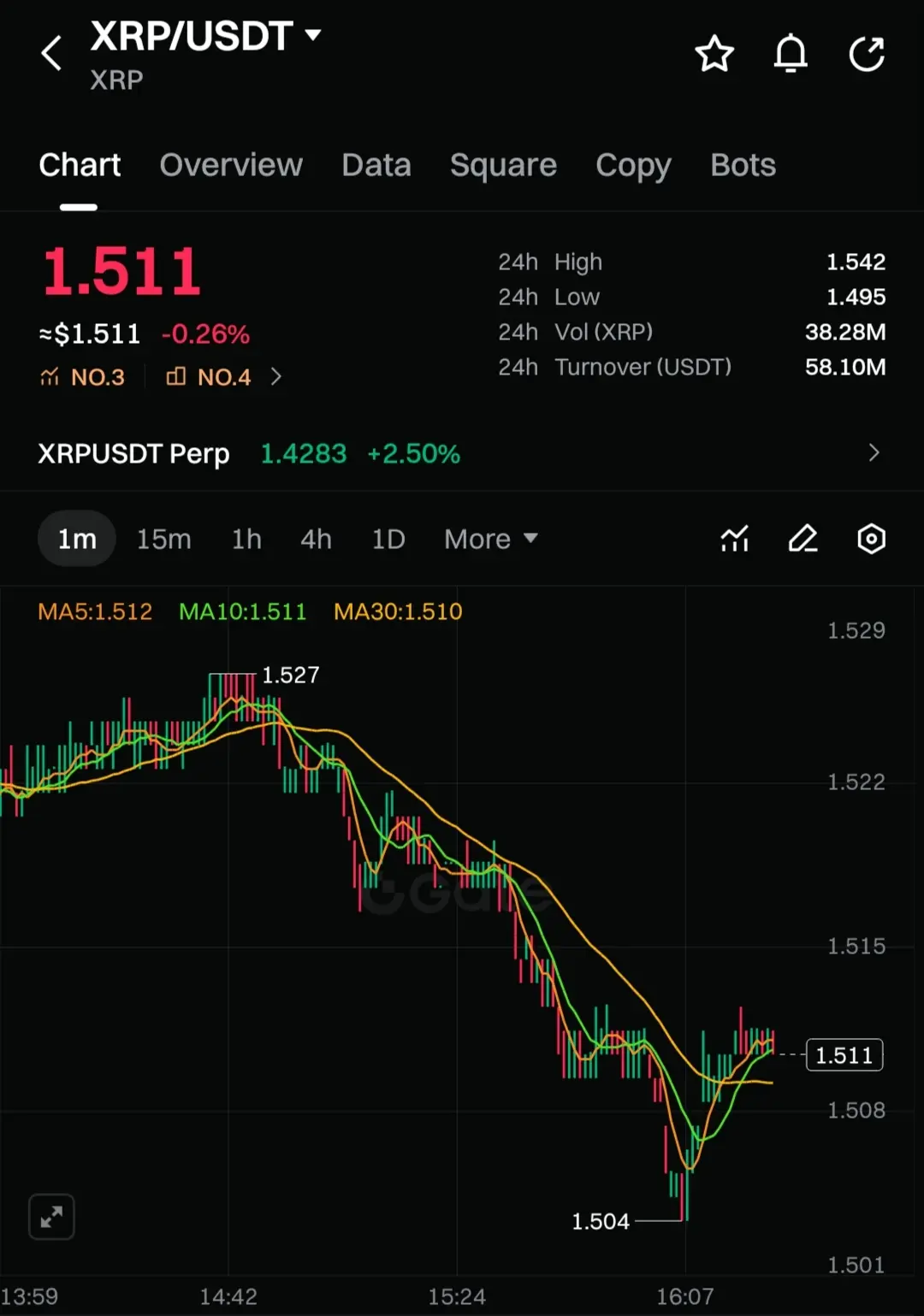Image resolution: width=924 pixels, height=1316 pixels.
Task: Open the XRP/USDT pair selector dropdown
Action: pyautogui.click(x=205, y=36)
